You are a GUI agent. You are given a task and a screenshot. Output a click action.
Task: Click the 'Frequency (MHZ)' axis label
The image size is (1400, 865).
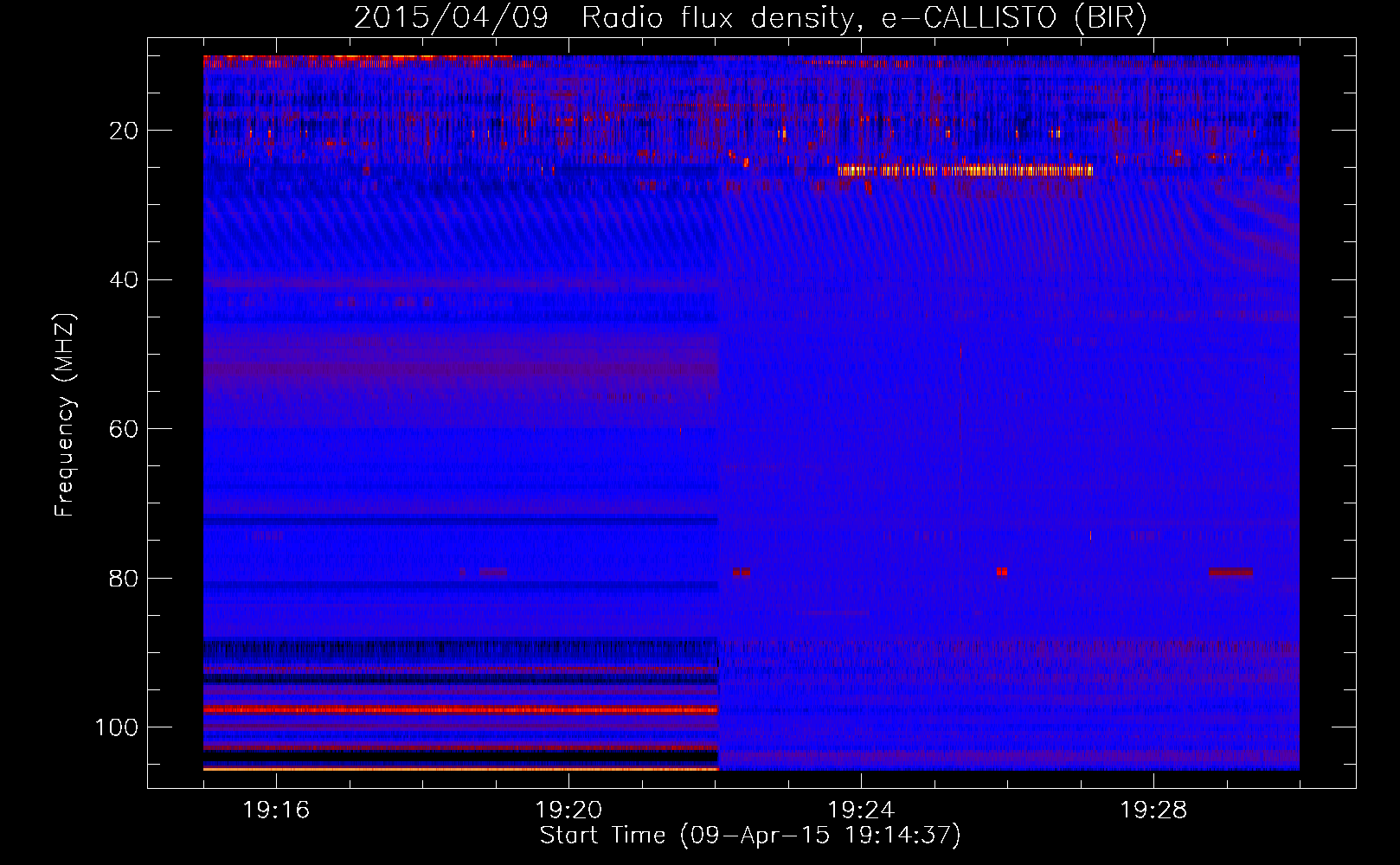point(65,415)
